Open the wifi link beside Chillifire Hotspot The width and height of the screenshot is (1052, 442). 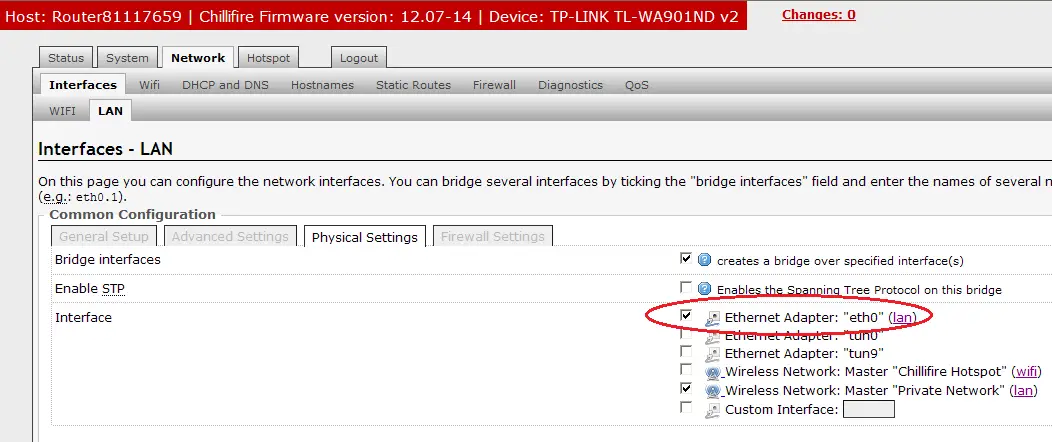[1025, 371]
